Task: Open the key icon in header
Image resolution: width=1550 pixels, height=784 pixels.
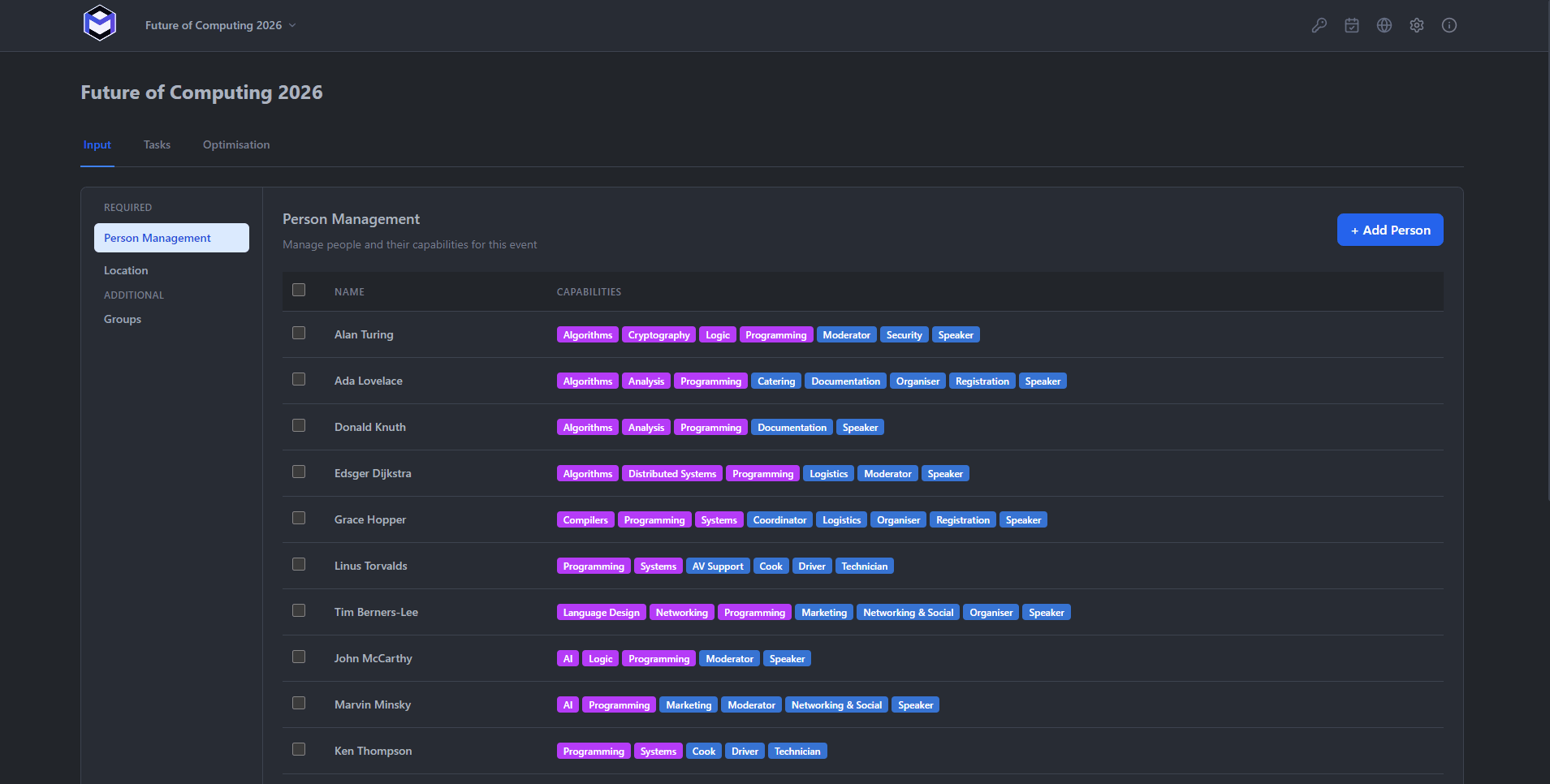Action: coord(1319,25)
